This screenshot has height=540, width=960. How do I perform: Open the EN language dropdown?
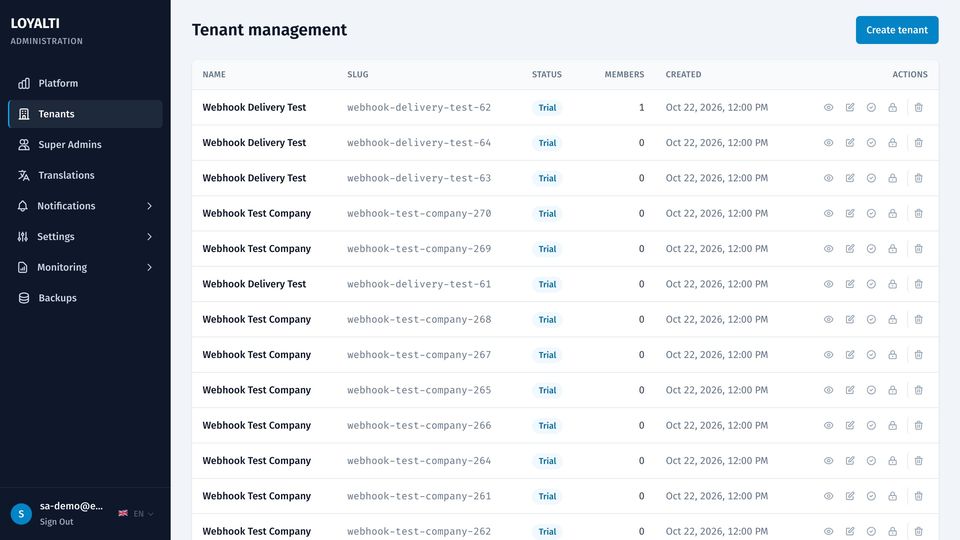pyautogui.click(x=136, y=514)
